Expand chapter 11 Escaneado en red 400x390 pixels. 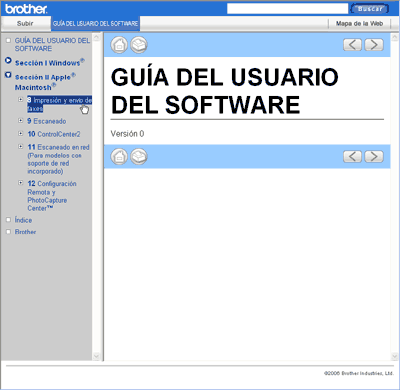tap(21, 146)
